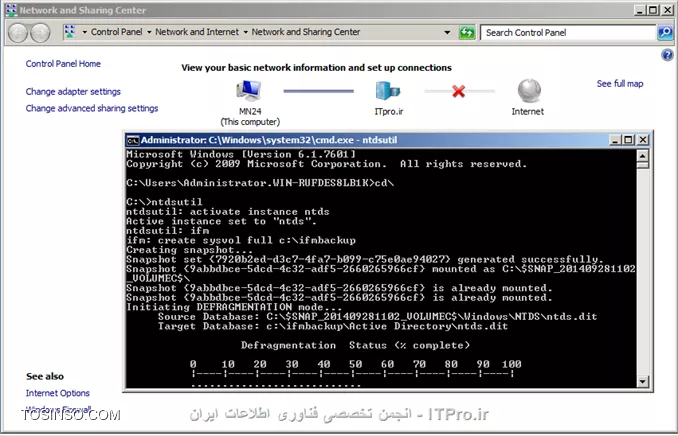Click 'Defragmentation Status (% complete)' text
678x436 pixels.
[x=355, y=345]
